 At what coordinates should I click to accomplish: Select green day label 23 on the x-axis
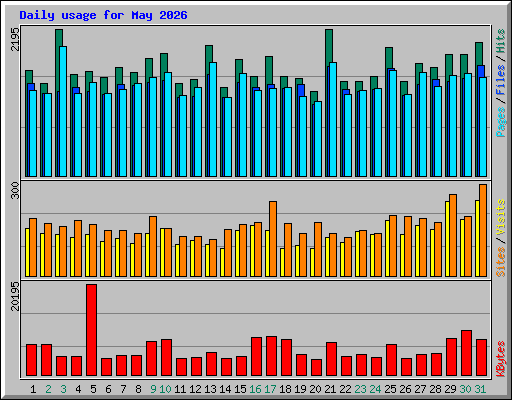360,389
